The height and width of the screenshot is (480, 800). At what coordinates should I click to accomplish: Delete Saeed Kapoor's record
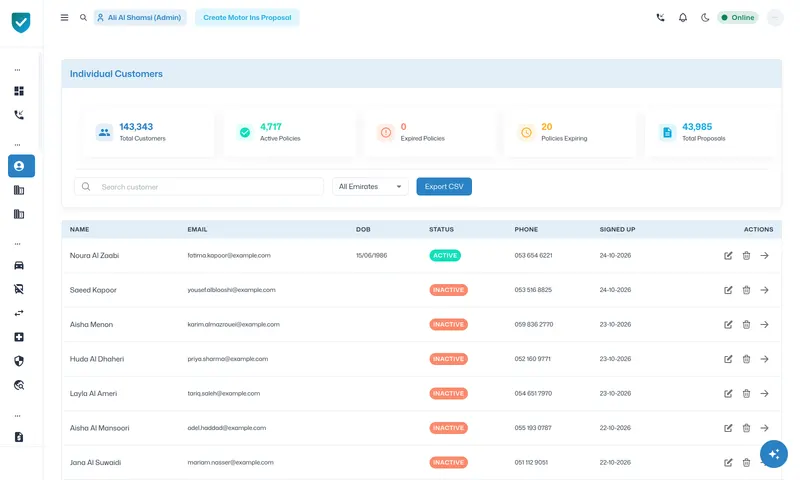[746, 290]
